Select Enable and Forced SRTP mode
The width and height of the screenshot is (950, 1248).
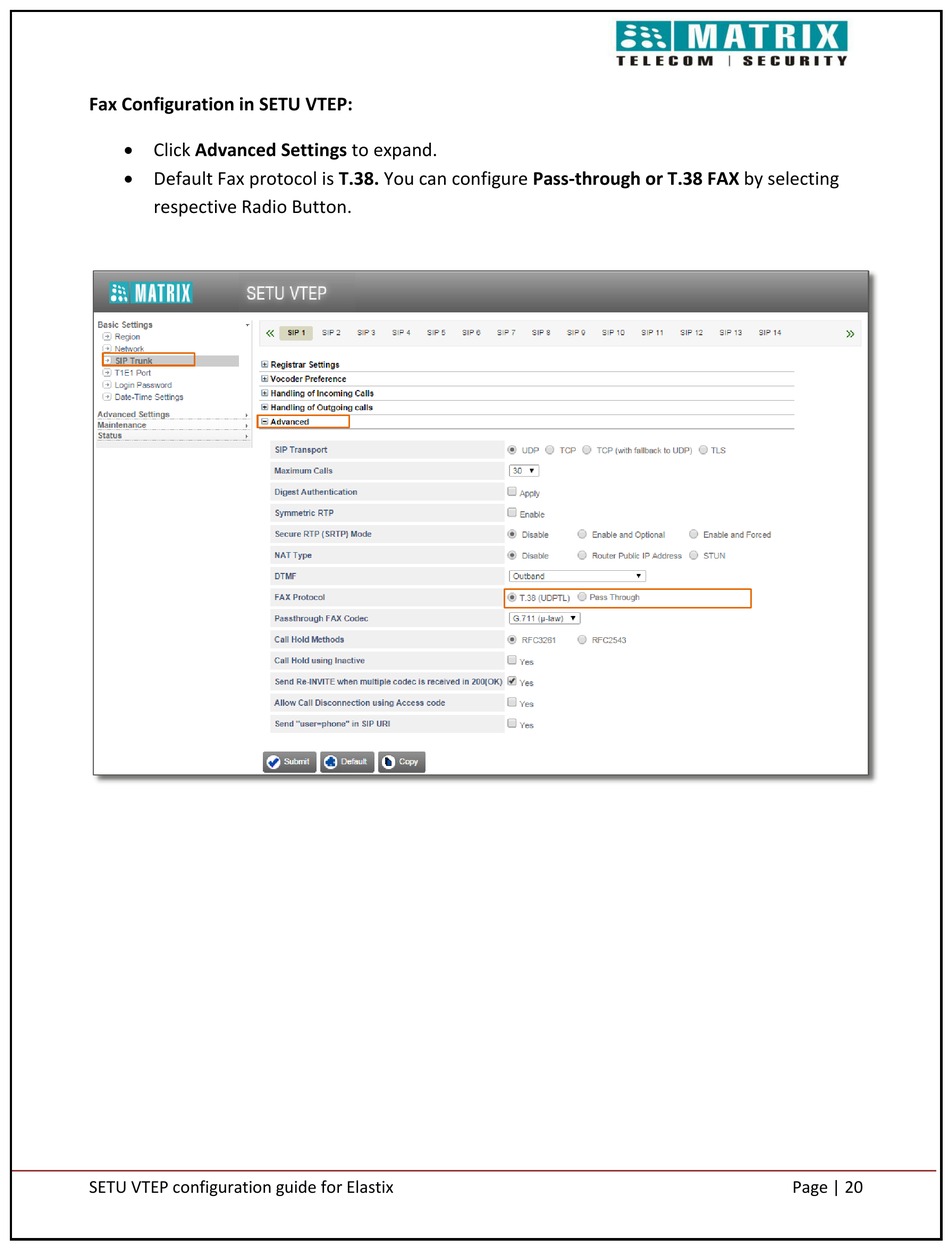pyautogui.click(x=694, y=534)
